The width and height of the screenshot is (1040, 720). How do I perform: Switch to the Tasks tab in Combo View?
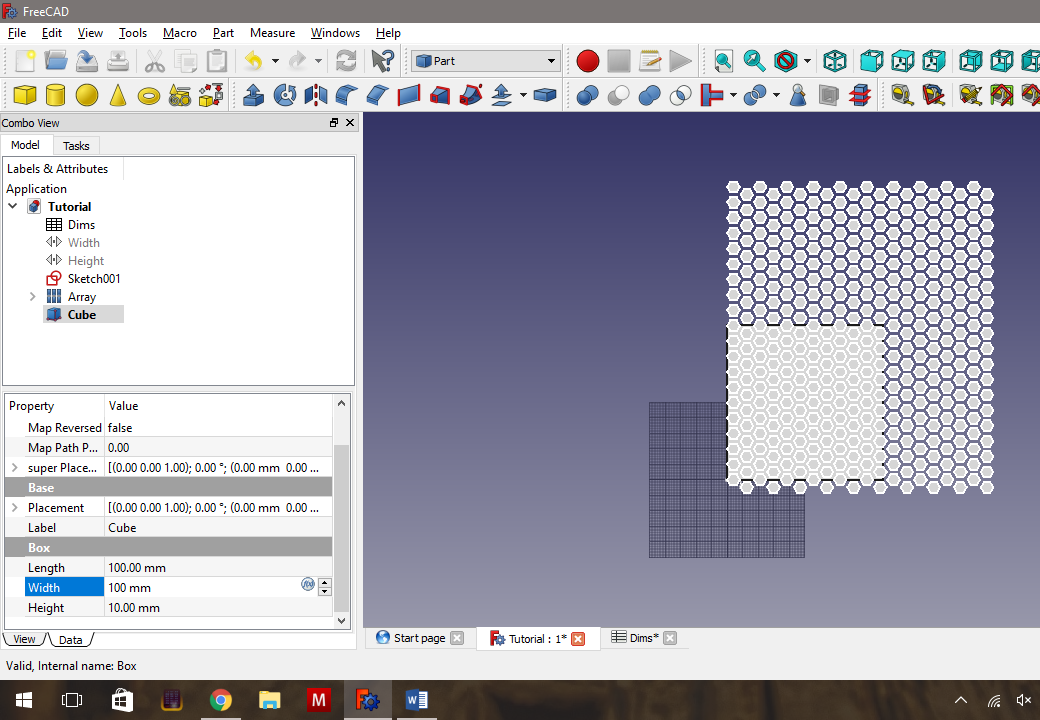point(76,145)
